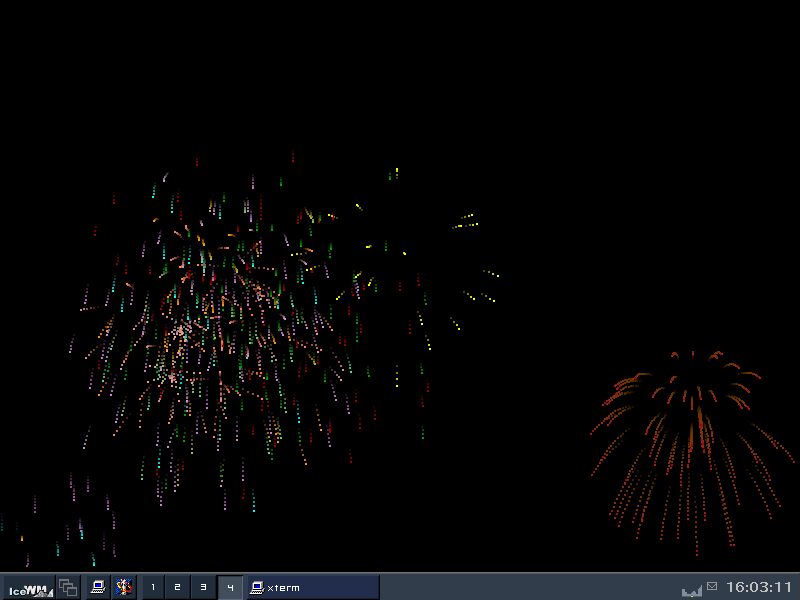800x600 pixels.
Task: Select the active workspace 4 button
Action: pos(230,588)
